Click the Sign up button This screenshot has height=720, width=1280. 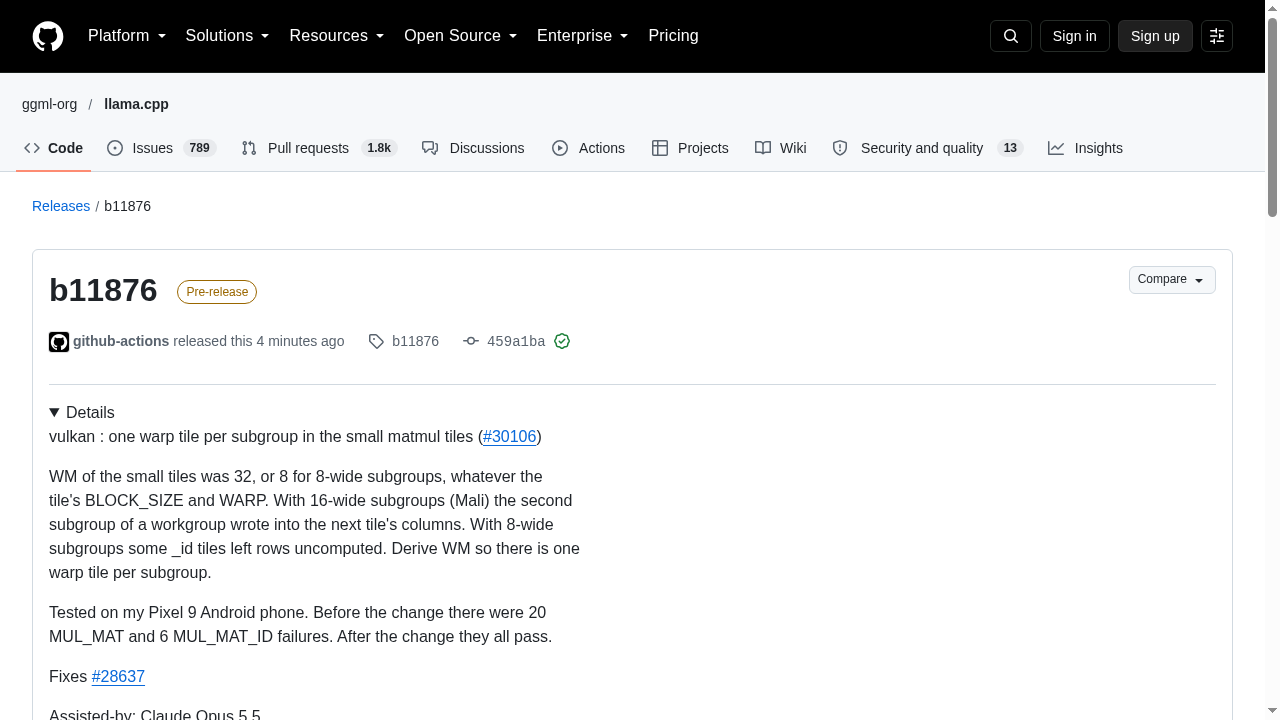coord(1155,36)
